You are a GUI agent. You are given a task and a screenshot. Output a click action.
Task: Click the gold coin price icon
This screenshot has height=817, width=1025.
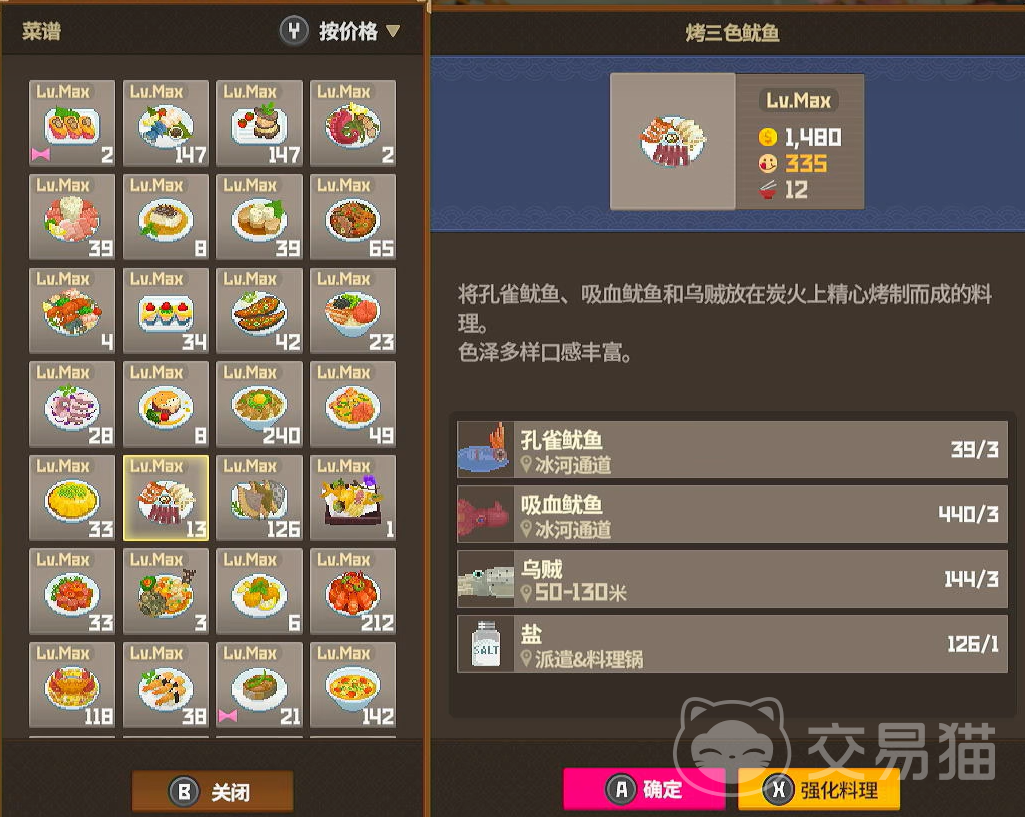(x=767, y=137)
